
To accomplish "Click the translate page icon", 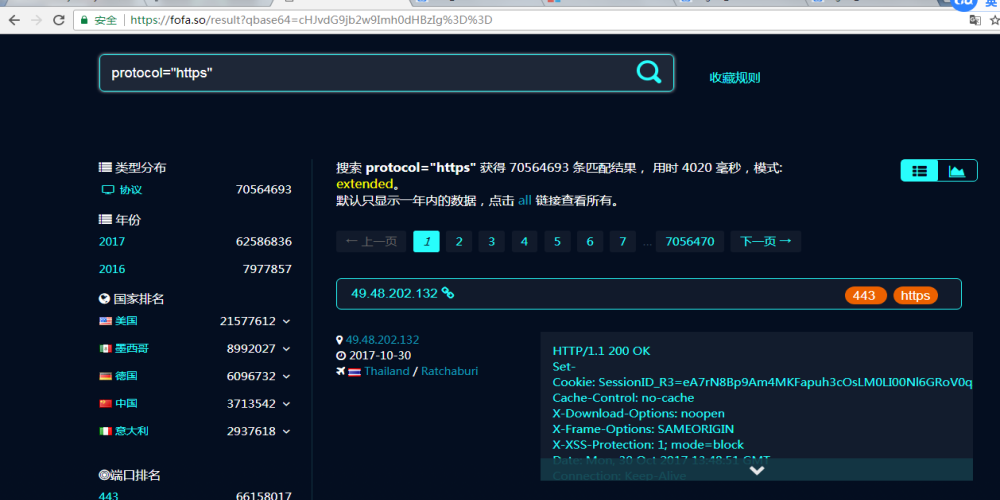I will pyautogui.click(x=975, y=20).
